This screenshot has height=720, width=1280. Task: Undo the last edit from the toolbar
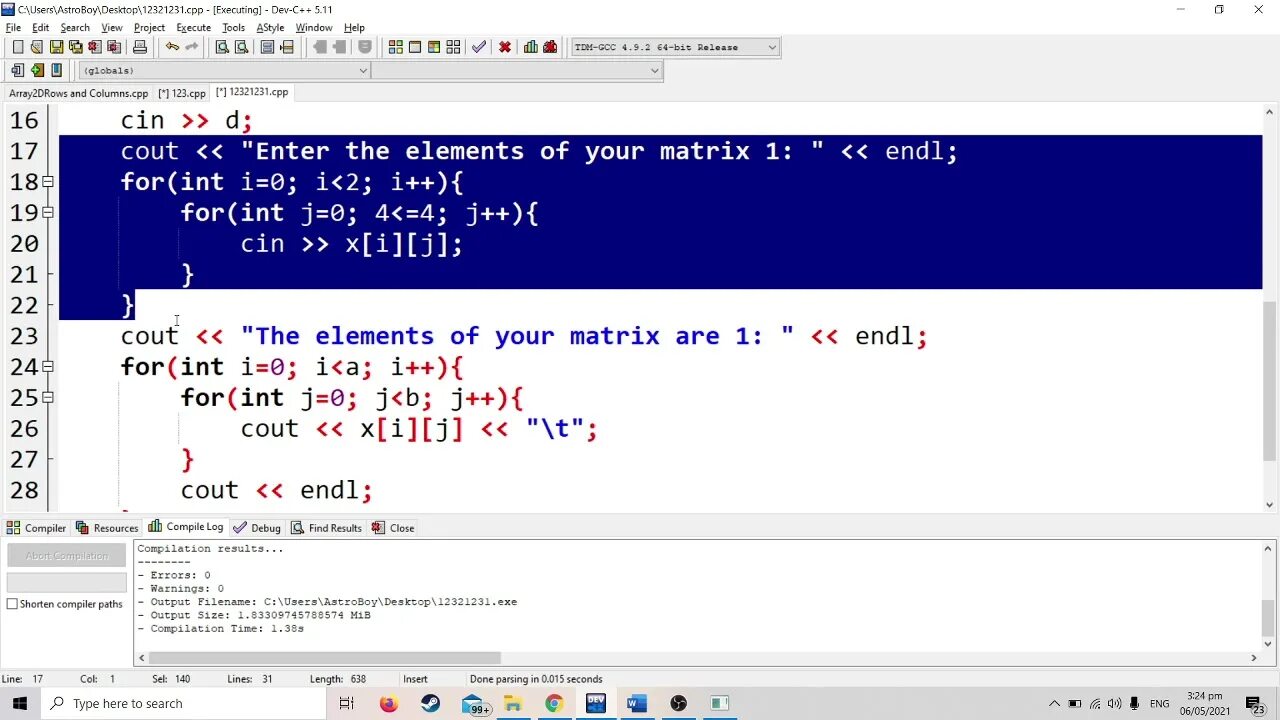[172, 47]
